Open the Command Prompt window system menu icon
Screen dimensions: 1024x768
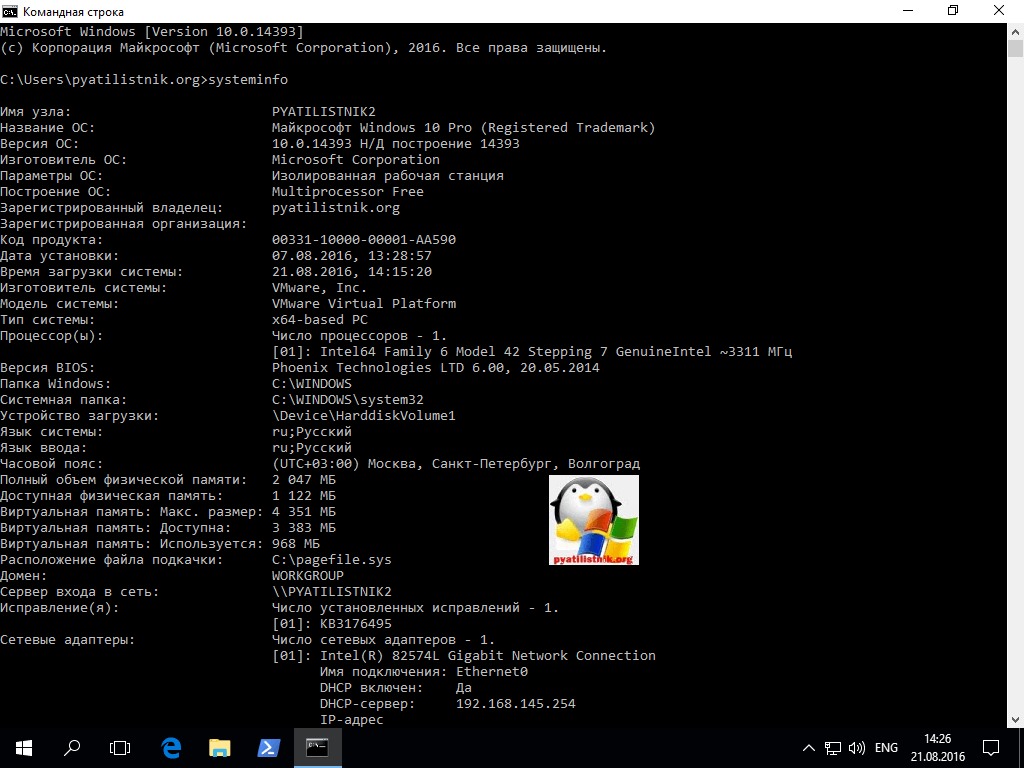[x=10, y=11]
